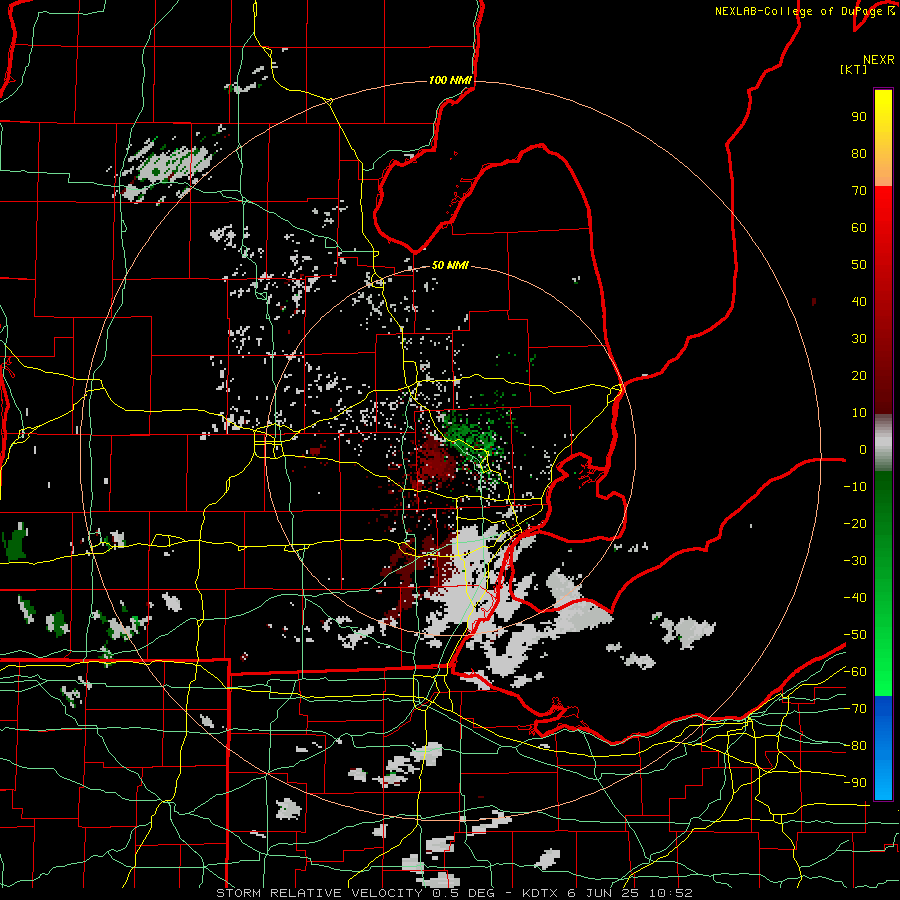Screen dimensions: 900x900
Task: Click the 30 value on velocity scale
Action: [859, 339]
